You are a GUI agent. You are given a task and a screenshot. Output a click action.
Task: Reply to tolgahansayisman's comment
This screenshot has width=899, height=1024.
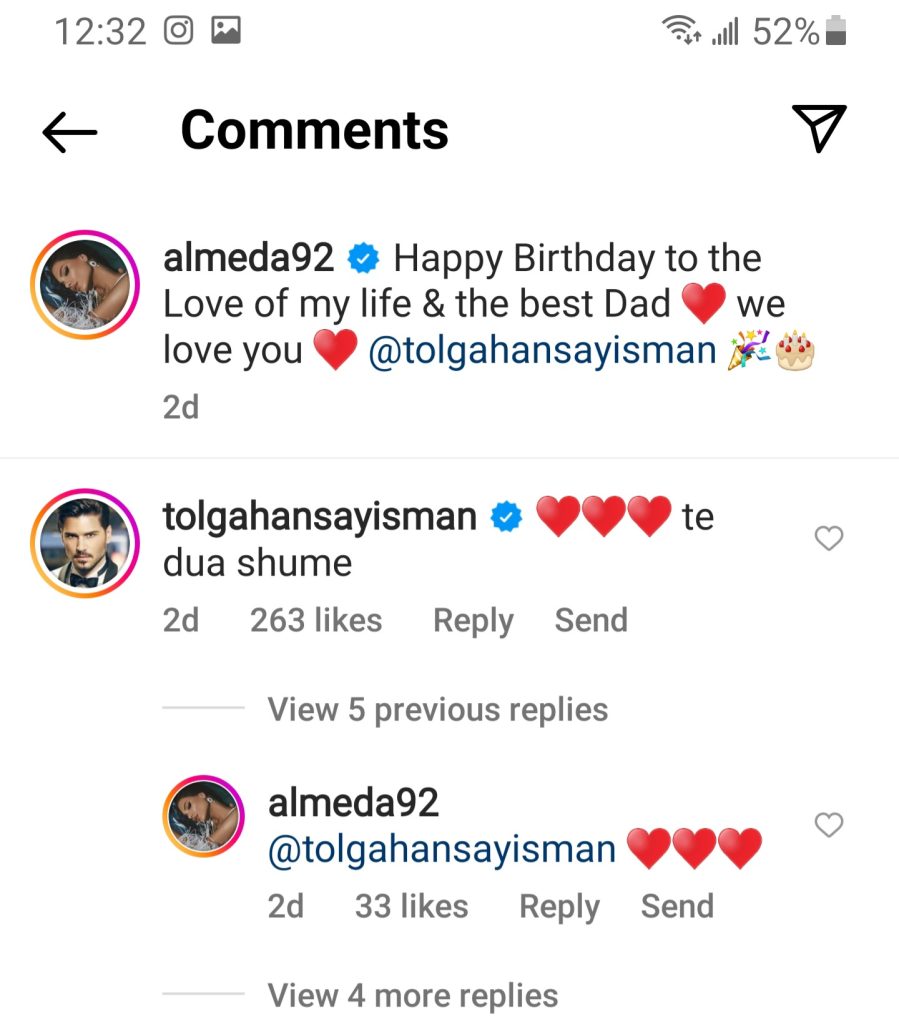(472, 621)
